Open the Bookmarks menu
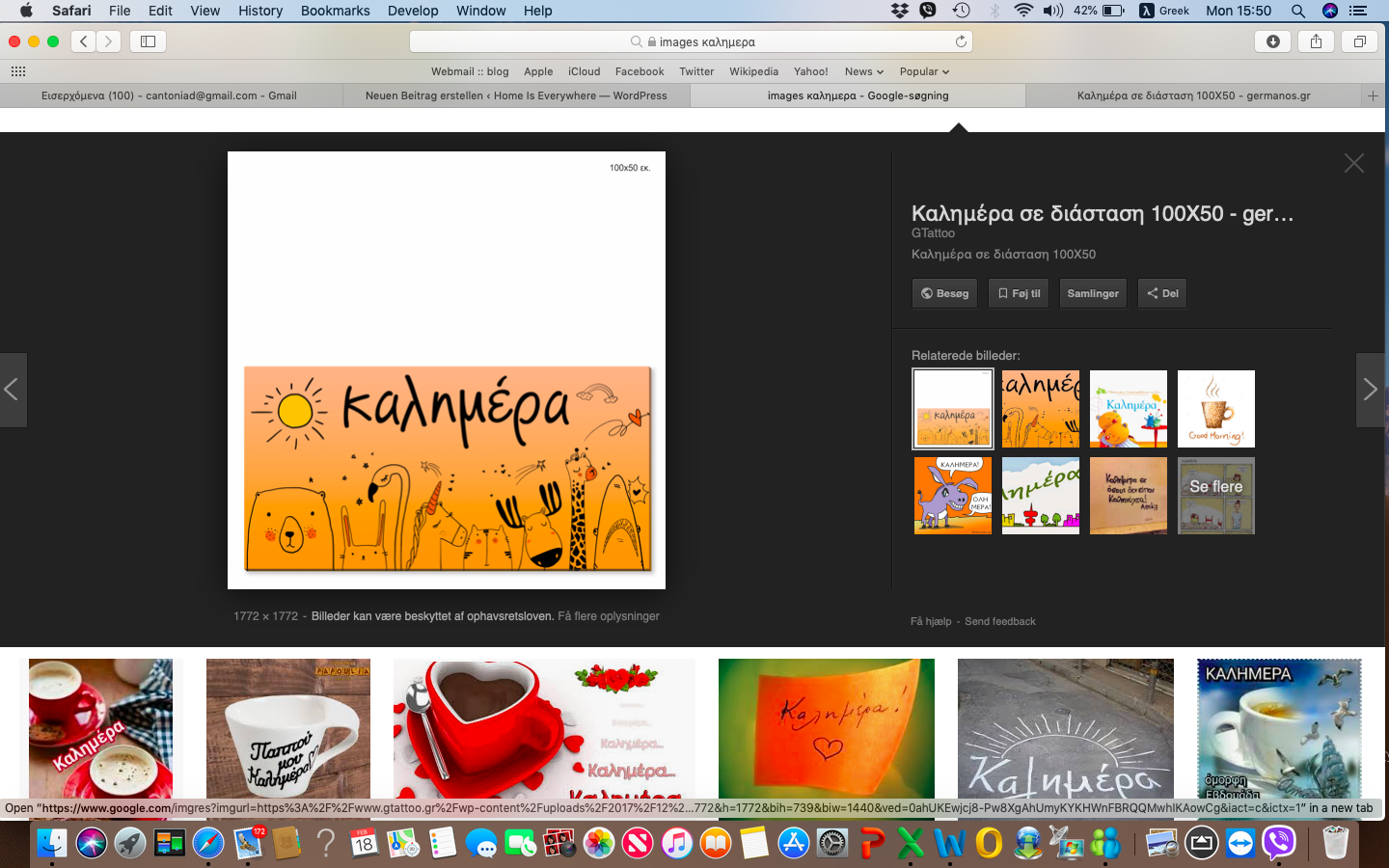This screenshot has height=868, width=1389. tap(335, 11)
